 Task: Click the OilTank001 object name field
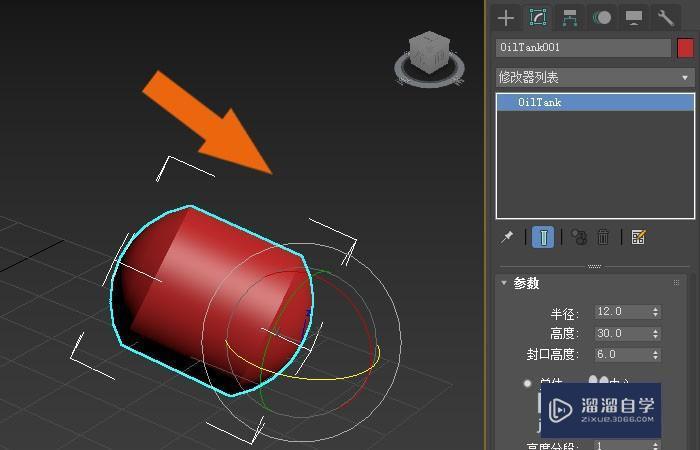583,47
